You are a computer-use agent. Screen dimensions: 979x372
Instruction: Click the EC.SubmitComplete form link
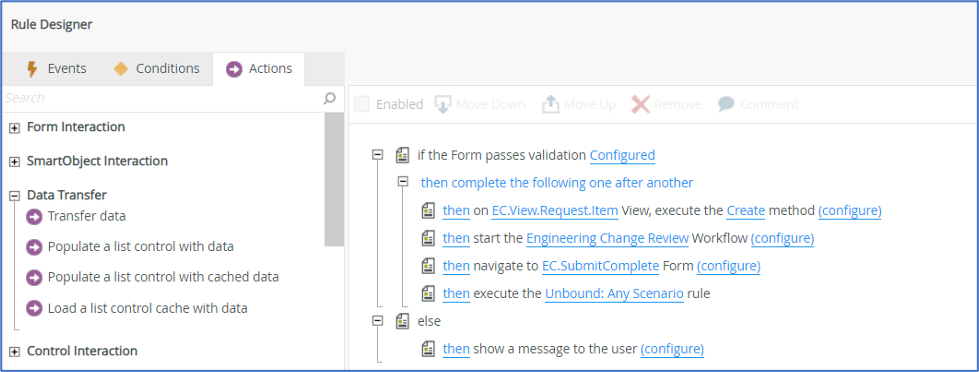point(600,266)
